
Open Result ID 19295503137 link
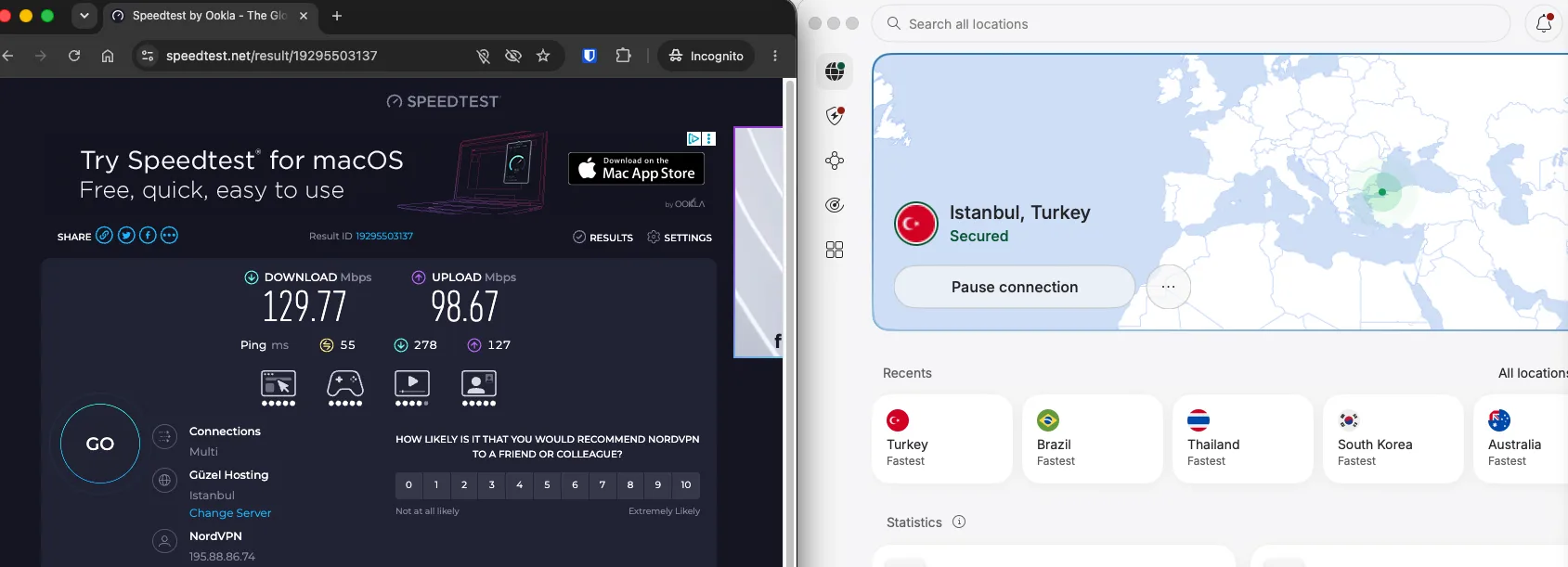coord(384,236)
